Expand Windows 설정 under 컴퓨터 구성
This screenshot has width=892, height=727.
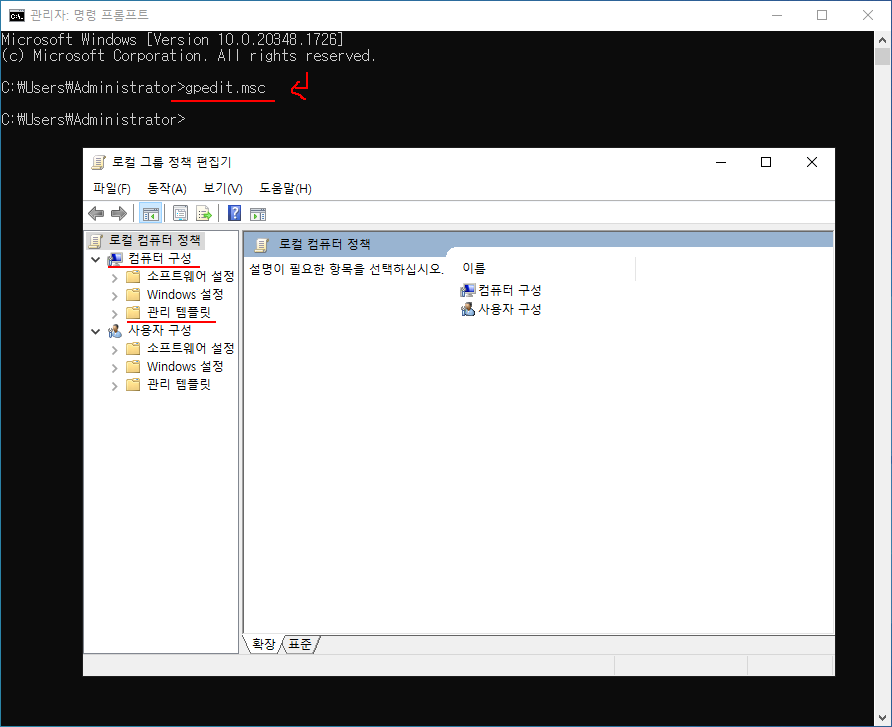pos(114,296)
